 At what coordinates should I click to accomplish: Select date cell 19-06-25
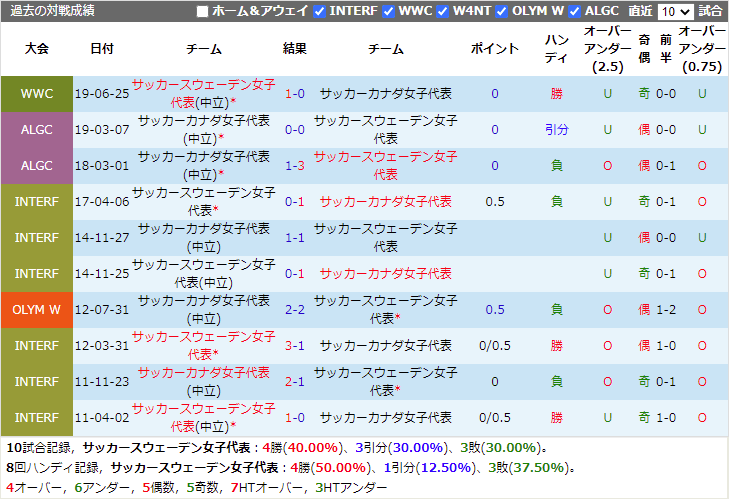[102, 94]
